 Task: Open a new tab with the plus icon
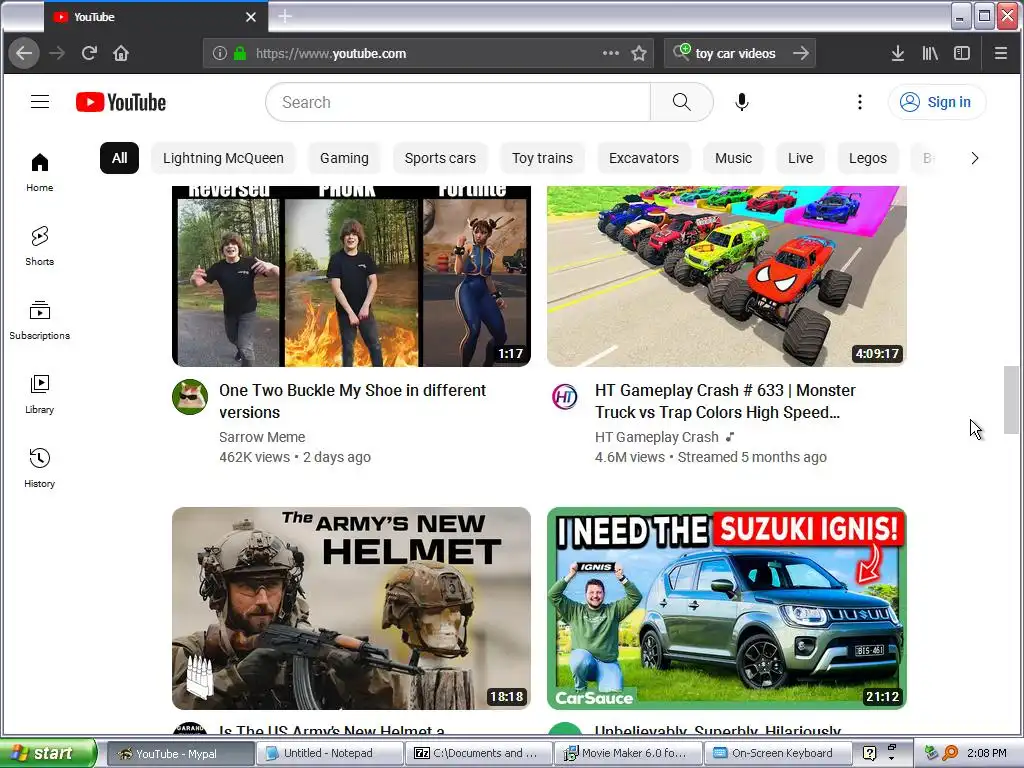pos(285,16)
